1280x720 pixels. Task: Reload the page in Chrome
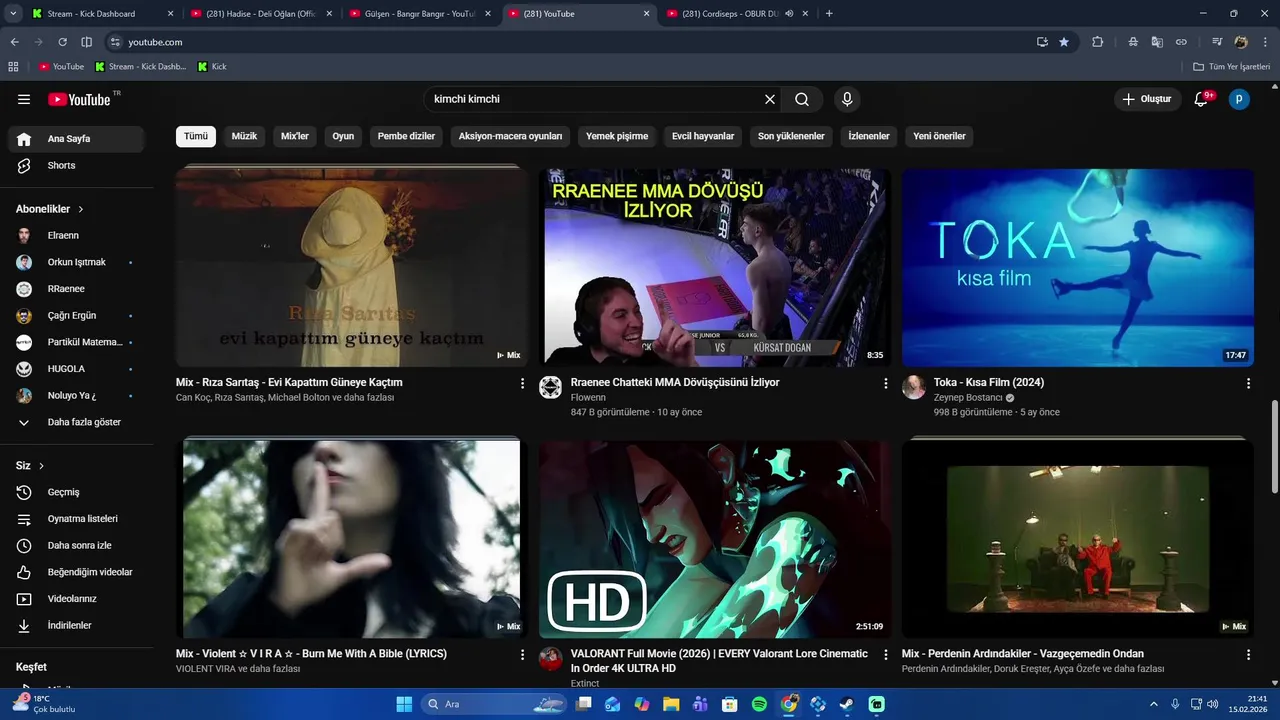[x=62, y=42]
